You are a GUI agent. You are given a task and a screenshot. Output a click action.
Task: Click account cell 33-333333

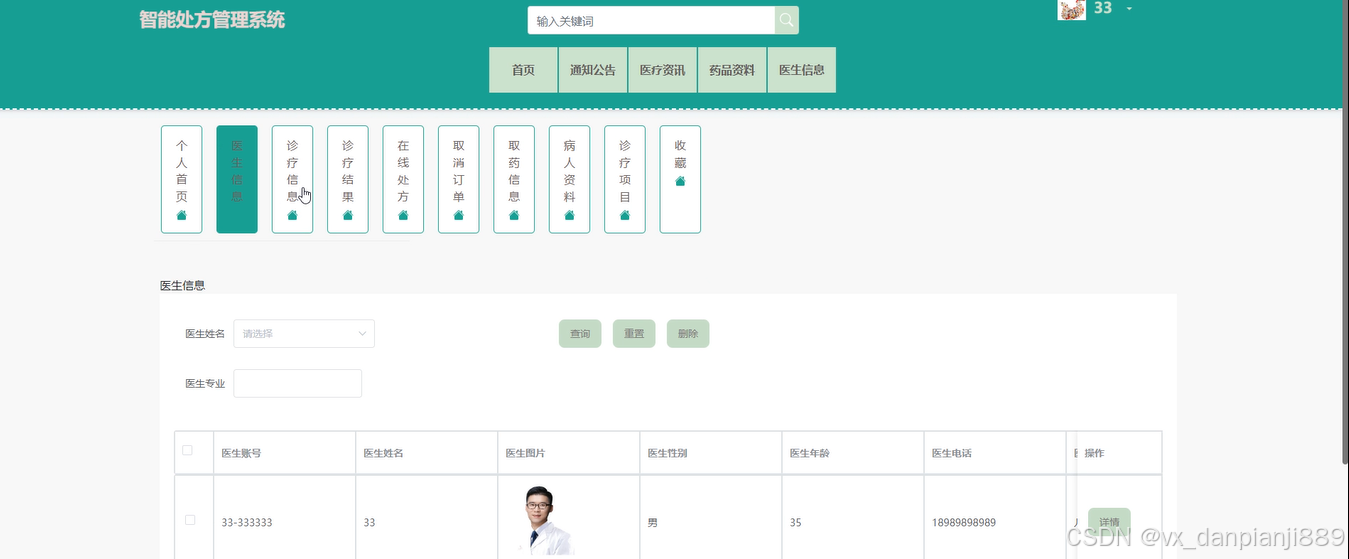(x=247, y=523)
